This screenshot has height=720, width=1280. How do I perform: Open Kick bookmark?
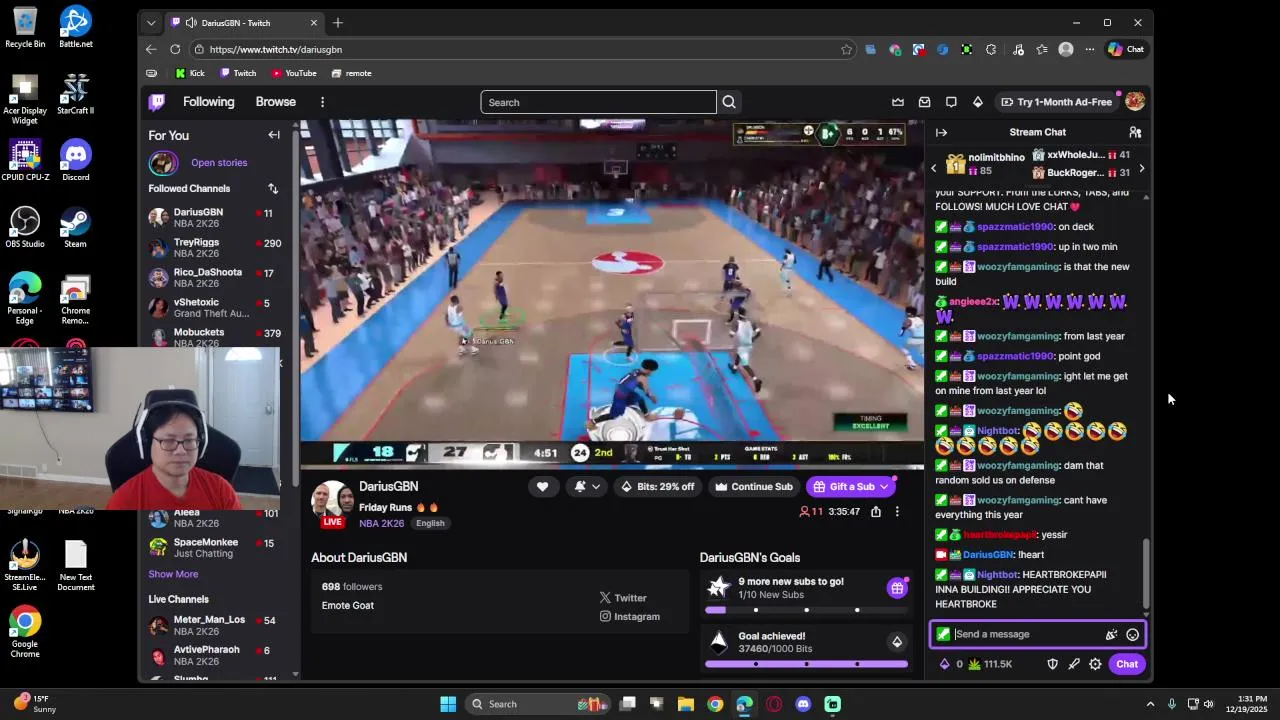tap(190, 73)
